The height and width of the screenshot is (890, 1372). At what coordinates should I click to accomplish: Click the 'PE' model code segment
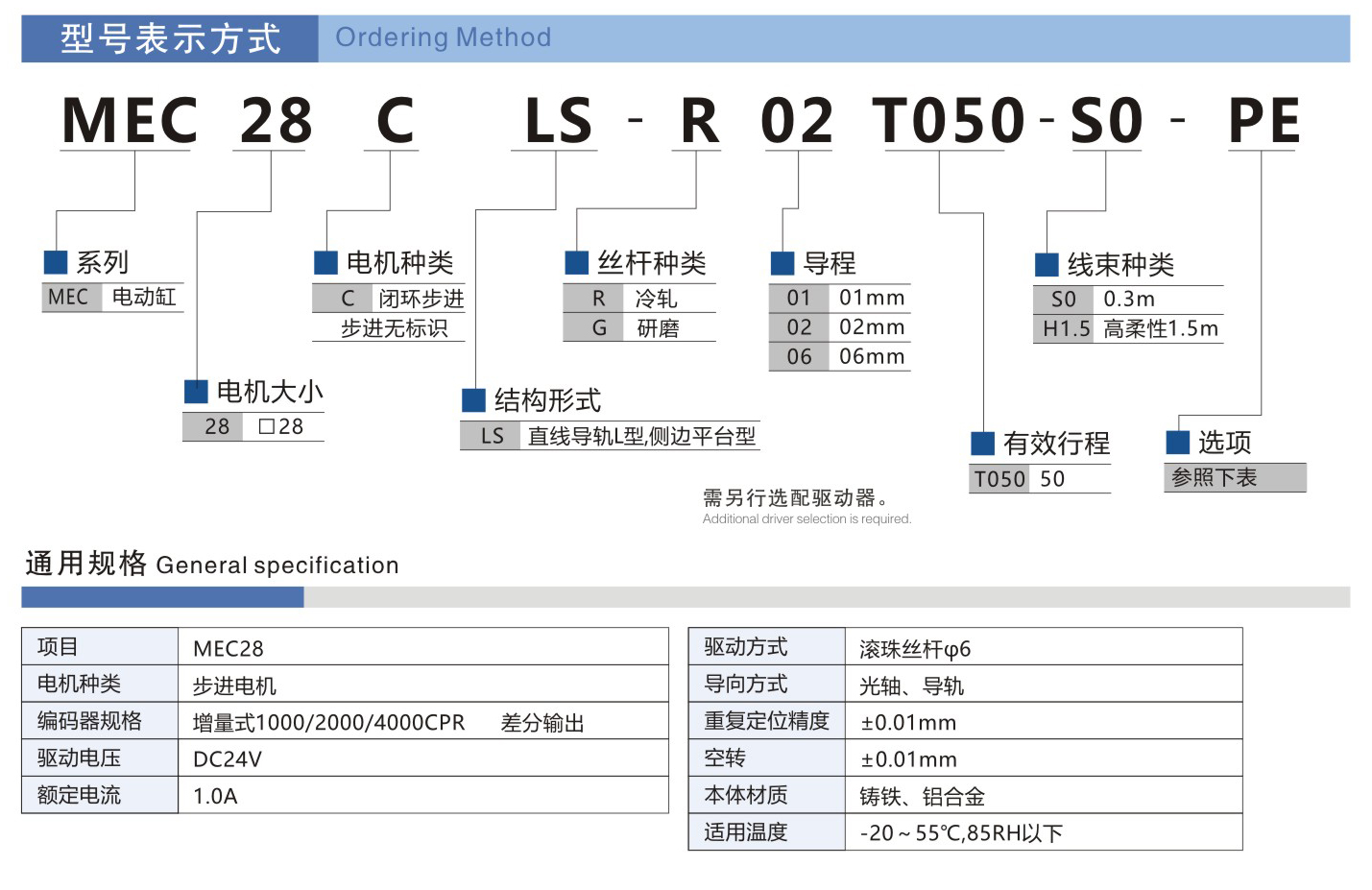(x=1264, y=121)
